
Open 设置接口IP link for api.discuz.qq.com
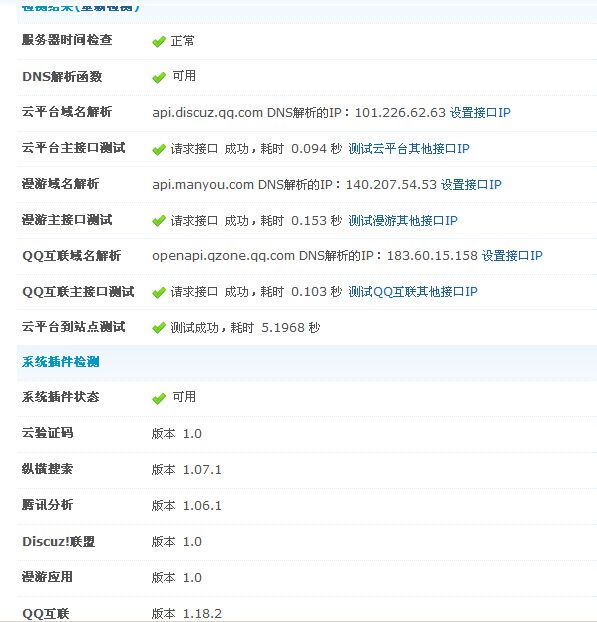click(480, 113)
